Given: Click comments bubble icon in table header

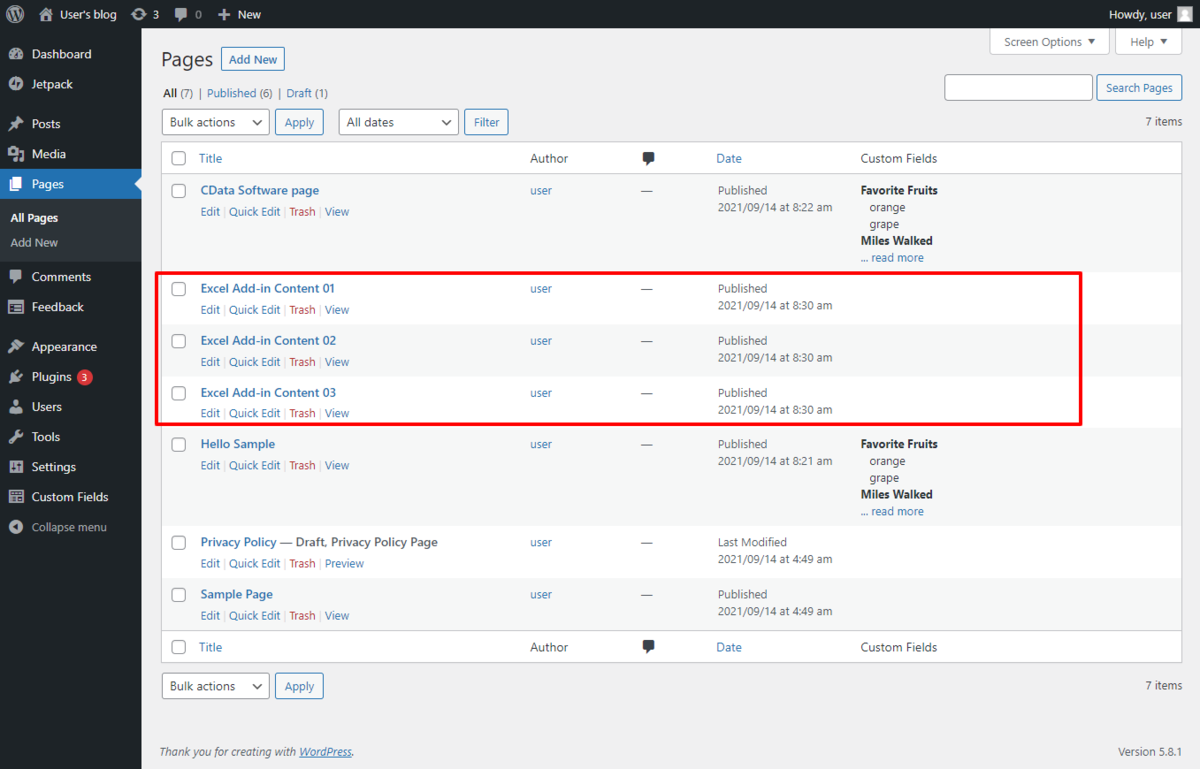Looking at the screenshot, I should (x=648, y=158).
